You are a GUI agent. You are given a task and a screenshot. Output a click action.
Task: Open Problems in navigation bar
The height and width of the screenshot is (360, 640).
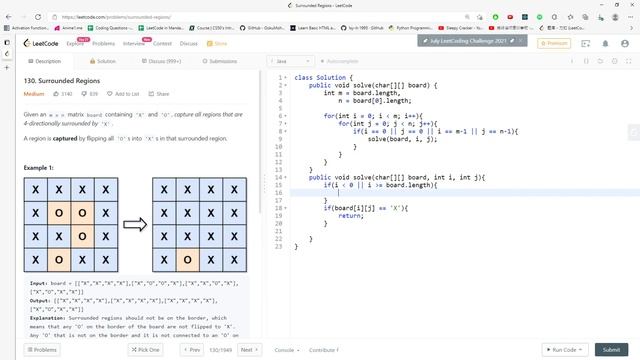click(x=103, y=44)
